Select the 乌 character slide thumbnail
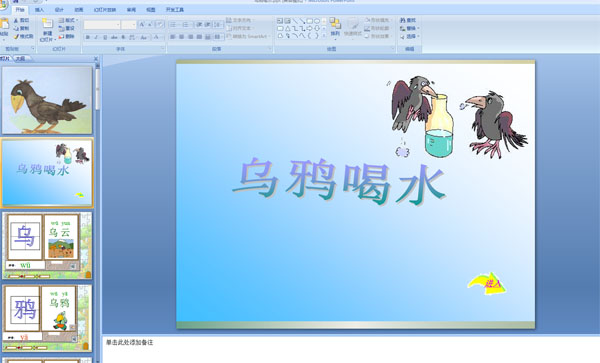600x363 pixels. [x=47, y=245]
